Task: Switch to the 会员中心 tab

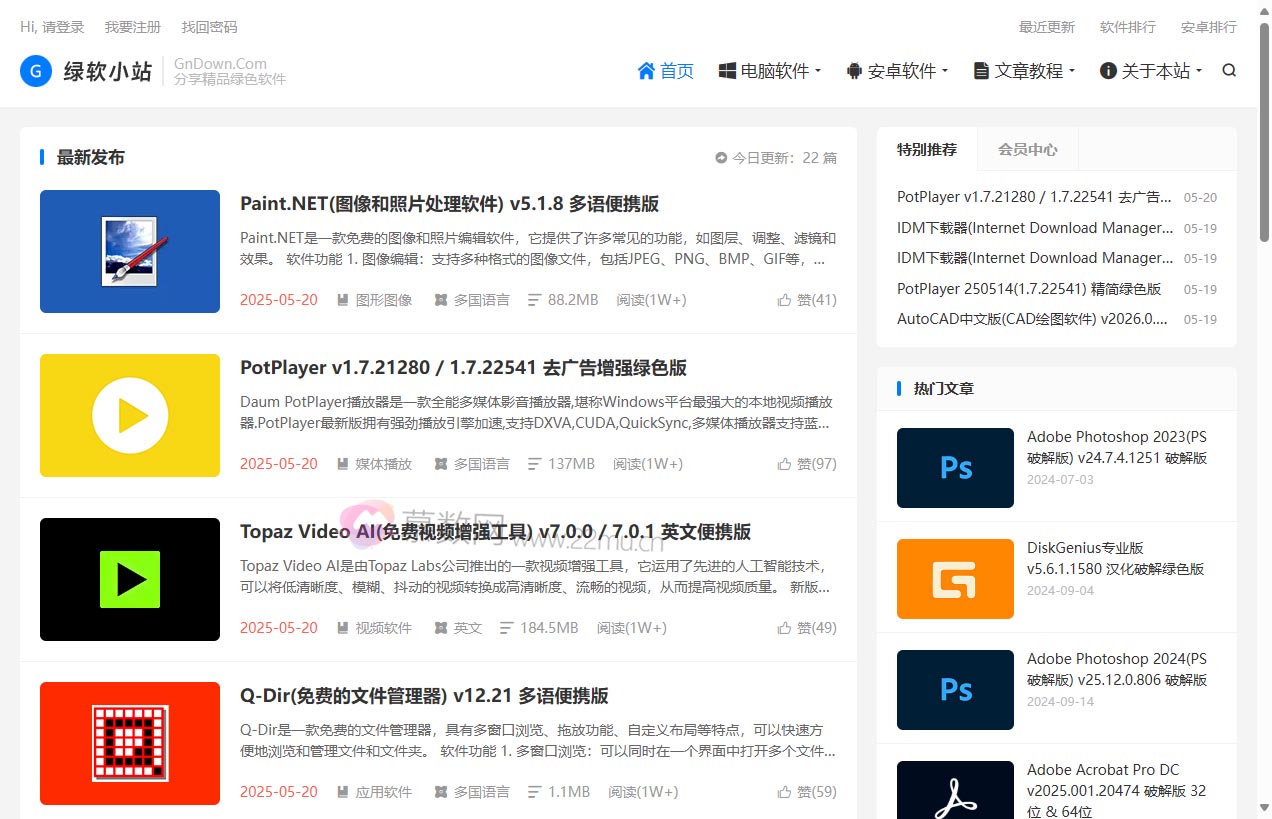Action: tap(1027, 149)
